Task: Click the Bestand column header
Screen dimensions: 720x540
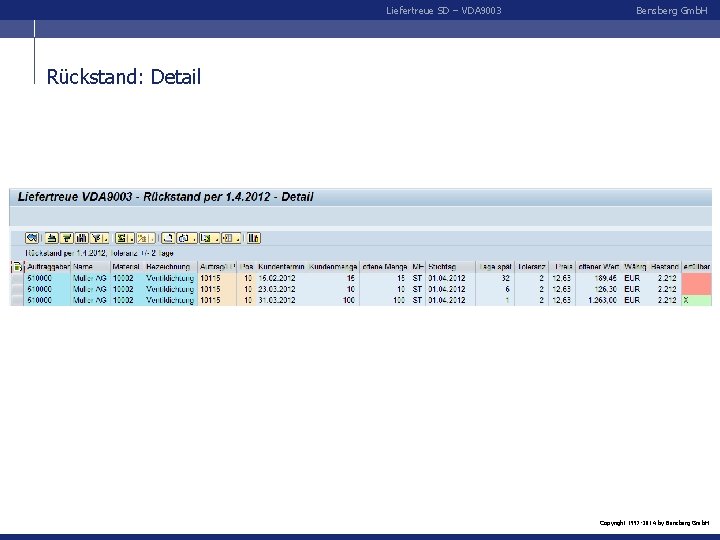Action: [664, 266]
